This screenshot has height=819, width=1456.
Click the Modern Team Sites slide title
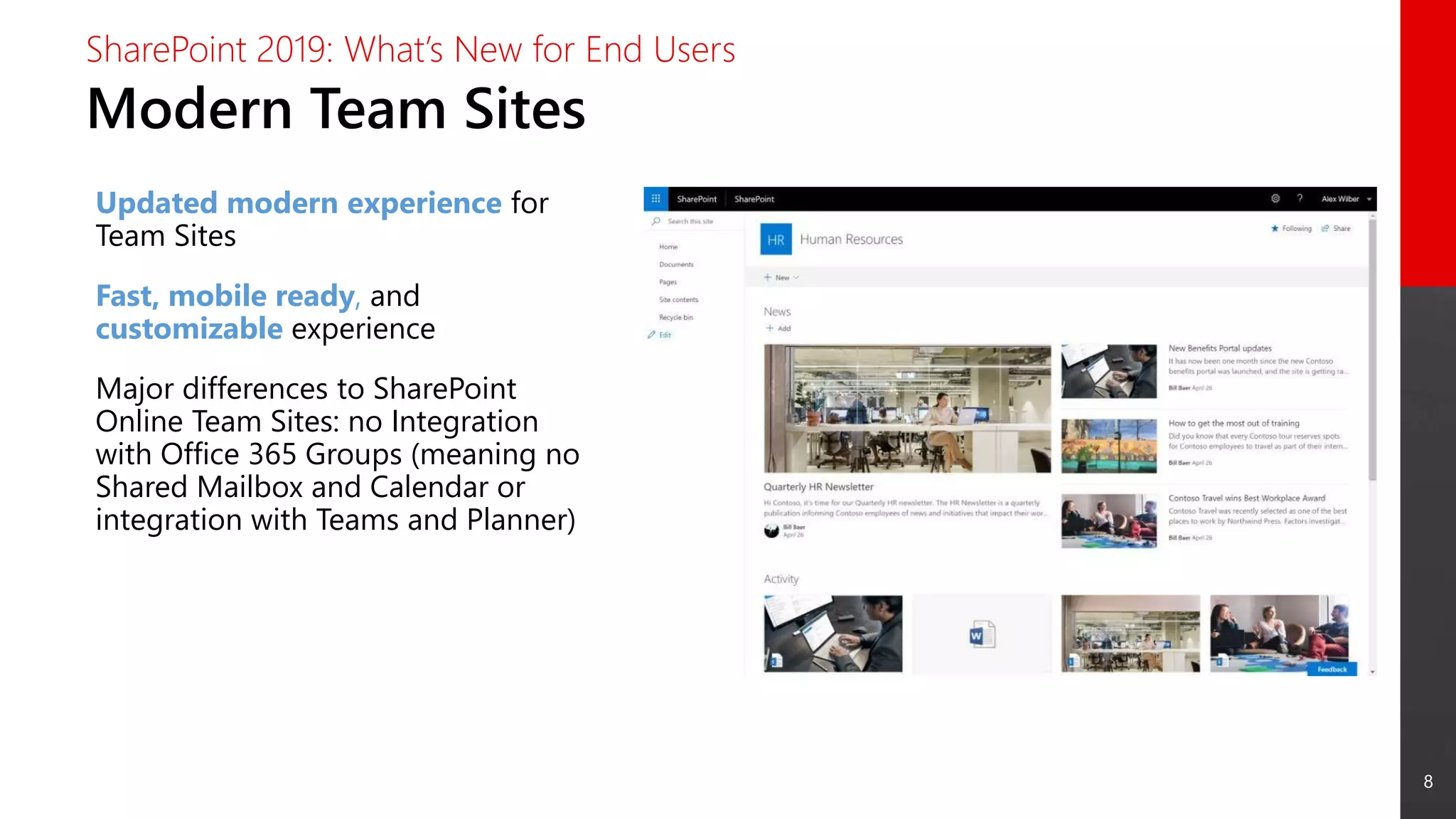pyautogui.click(x=336, y=109)
